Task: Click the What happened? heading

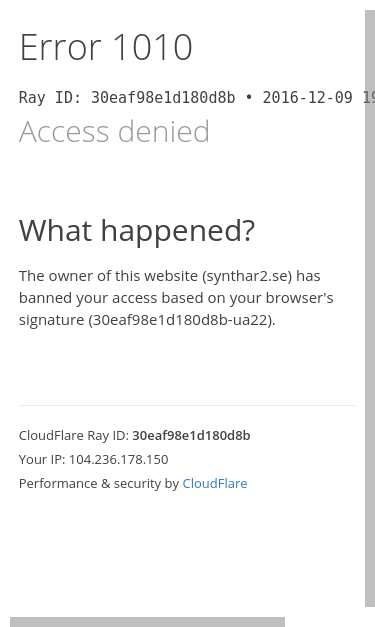Action: (137, 231)
